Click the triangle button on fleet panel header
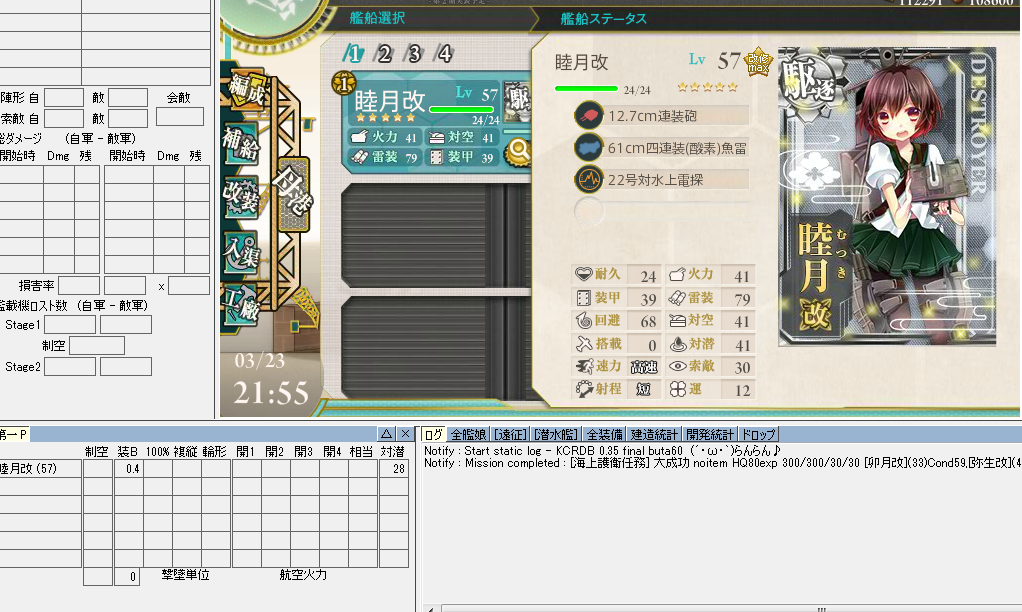 (387, 434)
